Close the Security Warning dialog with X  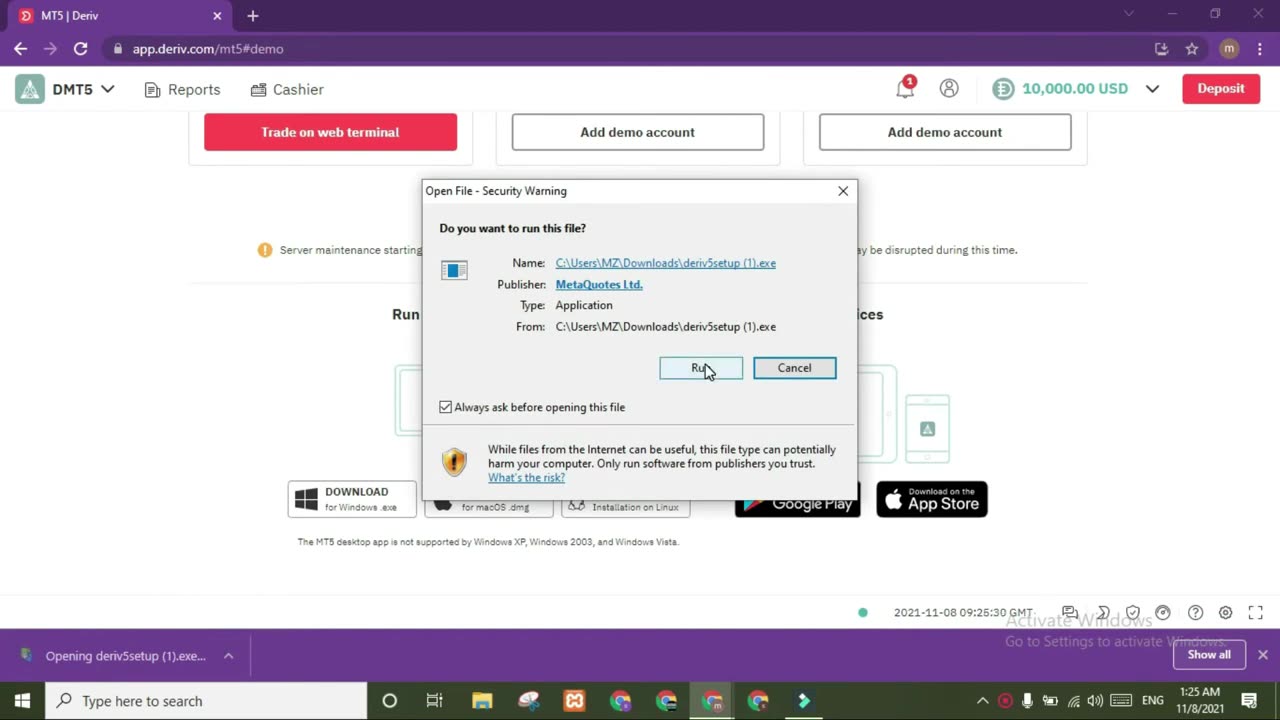pos(843,191)
